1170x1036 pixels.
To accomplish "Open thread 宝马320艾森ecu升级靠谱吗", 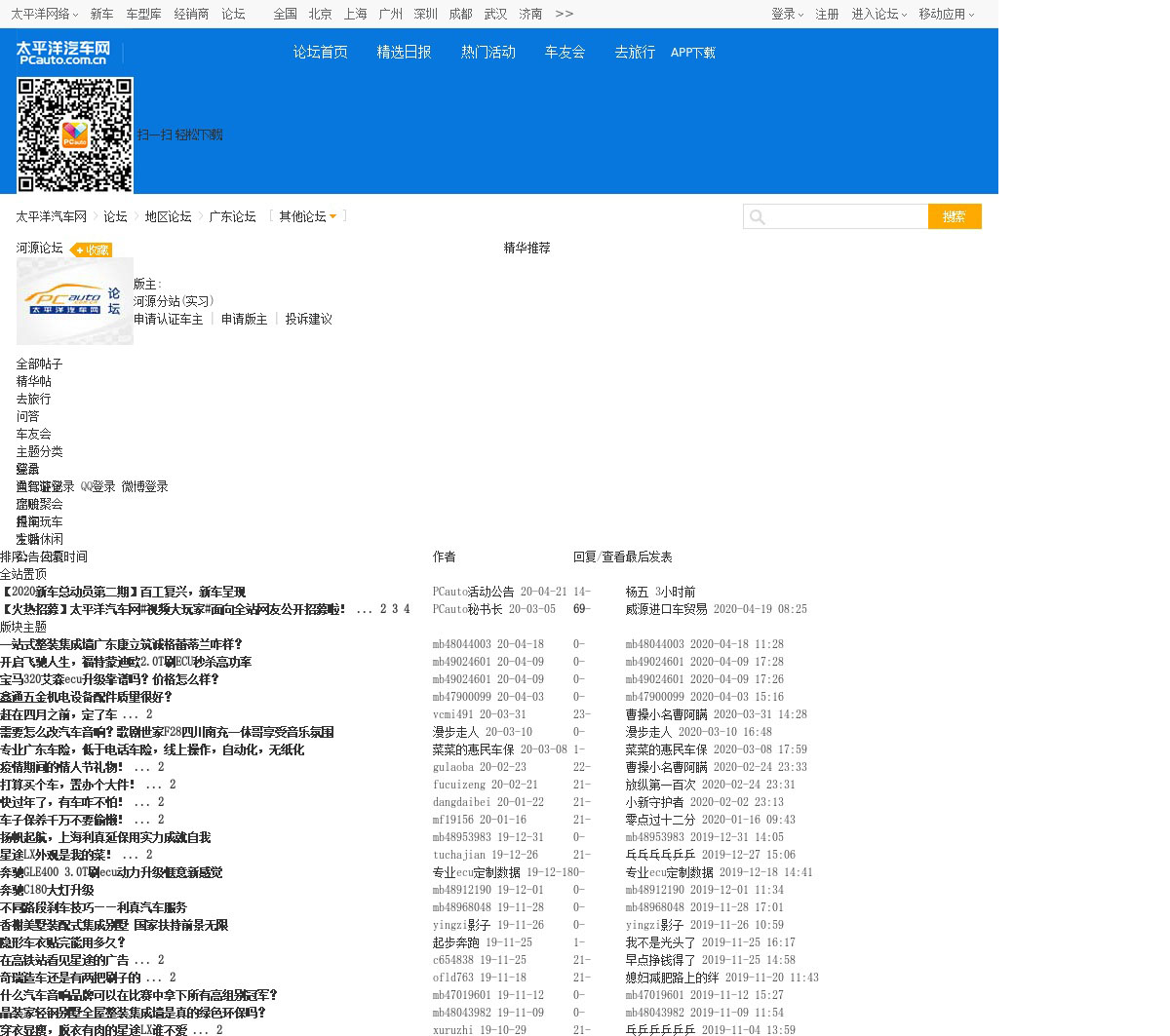I will [x=109, y=679].
